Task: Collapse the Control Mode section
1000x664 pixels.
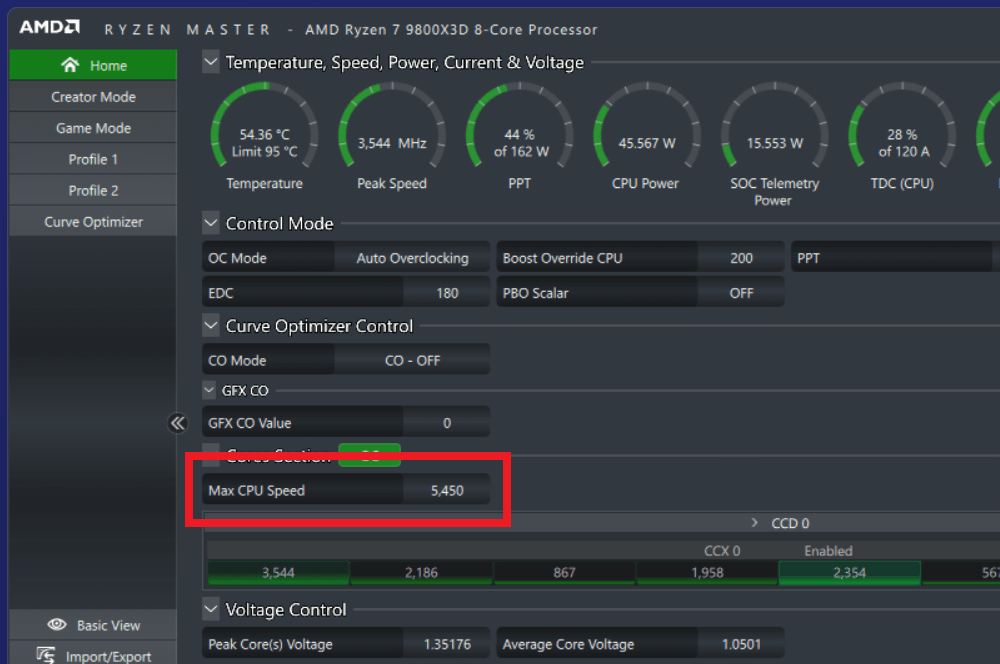Action: (210, 223)
